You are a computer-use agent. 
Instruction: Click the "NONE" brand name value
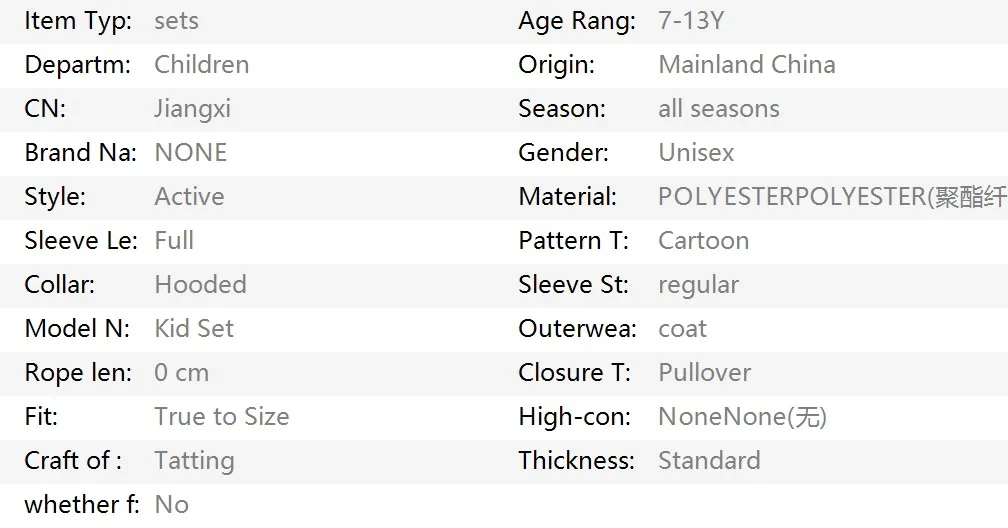tap(190, 153)
